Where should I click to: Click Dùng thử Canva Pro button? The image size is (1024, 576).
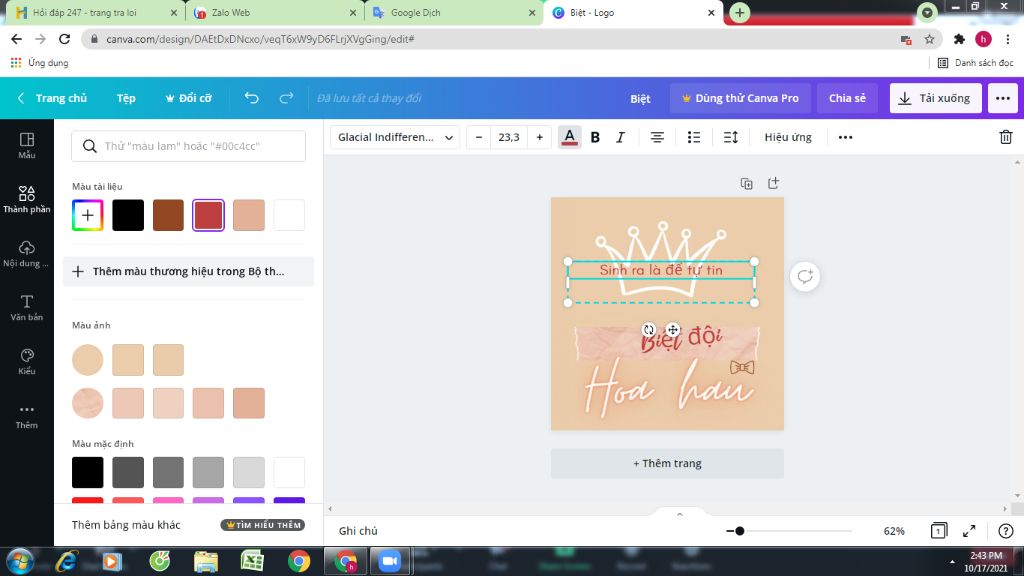740,98
